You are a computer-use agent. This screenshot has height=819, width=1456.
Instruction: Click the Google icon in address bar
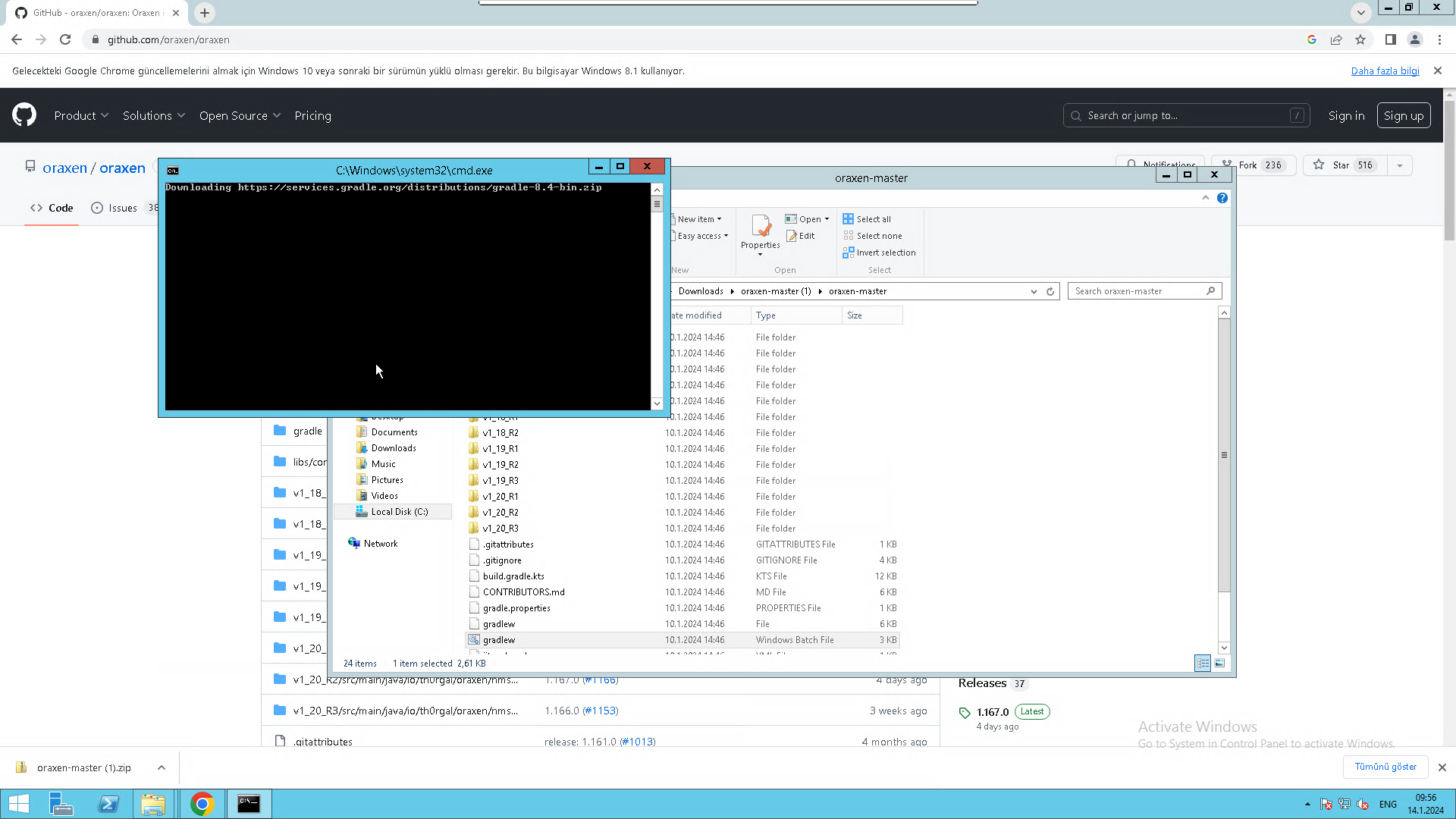click(1312, 39)
